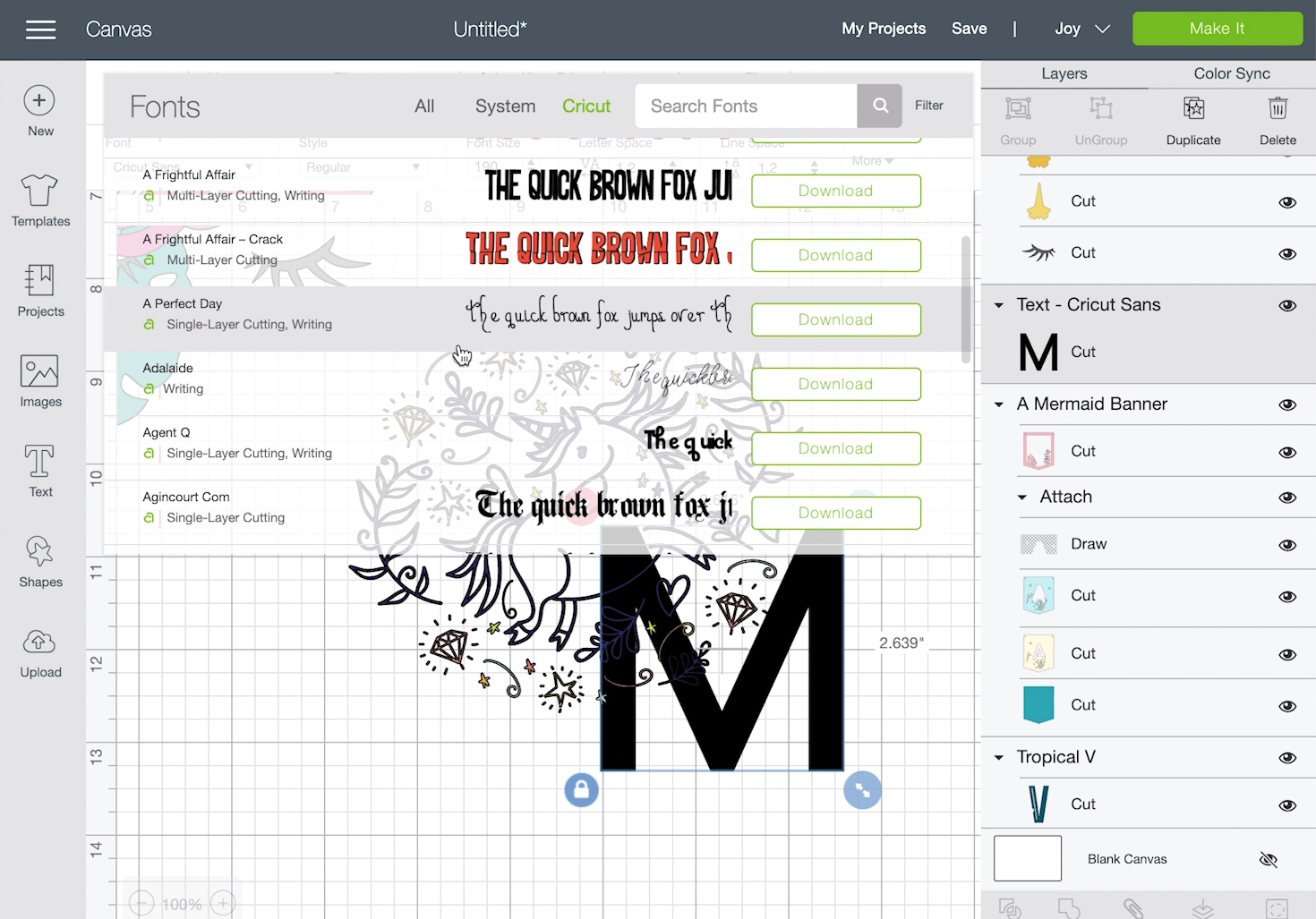Hide the Attach group
This screenshot has height=919, width=1316.
[x=1287, y=498]
